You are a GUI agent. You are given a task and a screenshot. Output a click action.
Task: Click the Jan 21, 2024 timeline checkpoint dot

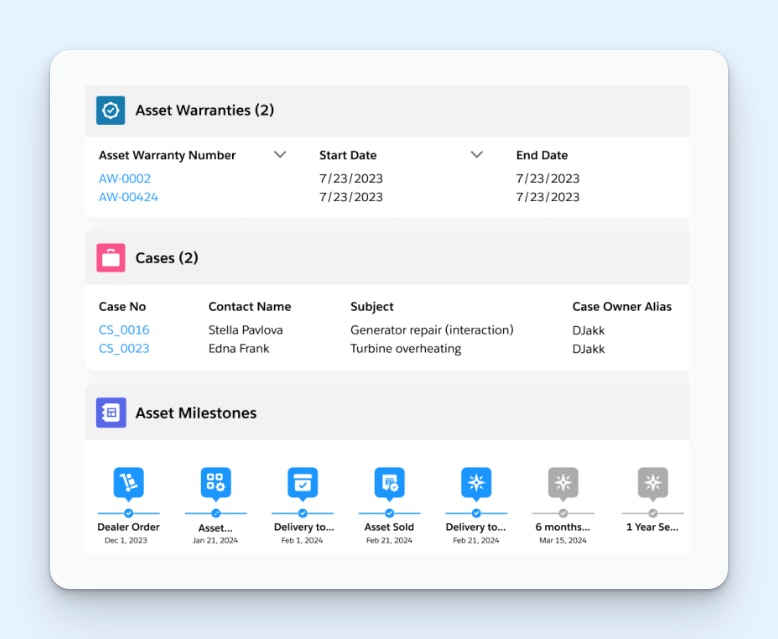pyautogui.click(x=216, y=513)
